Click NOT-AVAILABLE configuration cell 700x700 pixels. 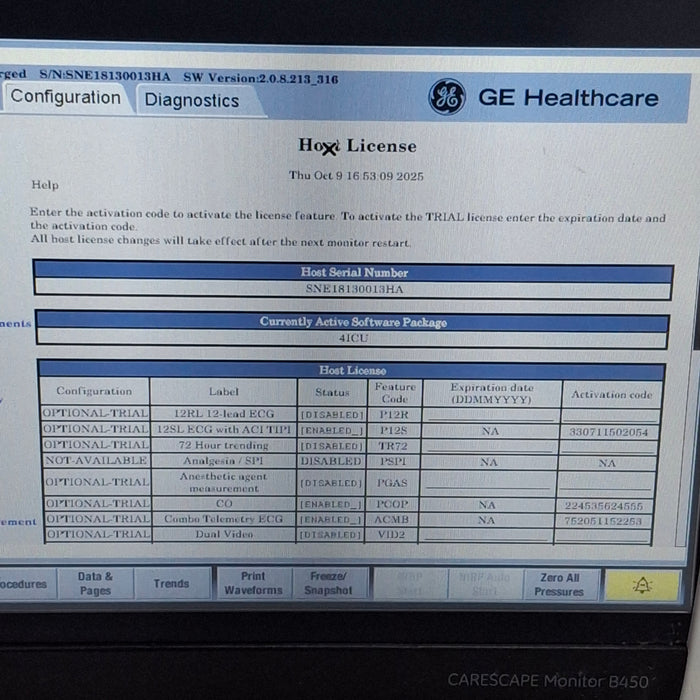[96, 460]
